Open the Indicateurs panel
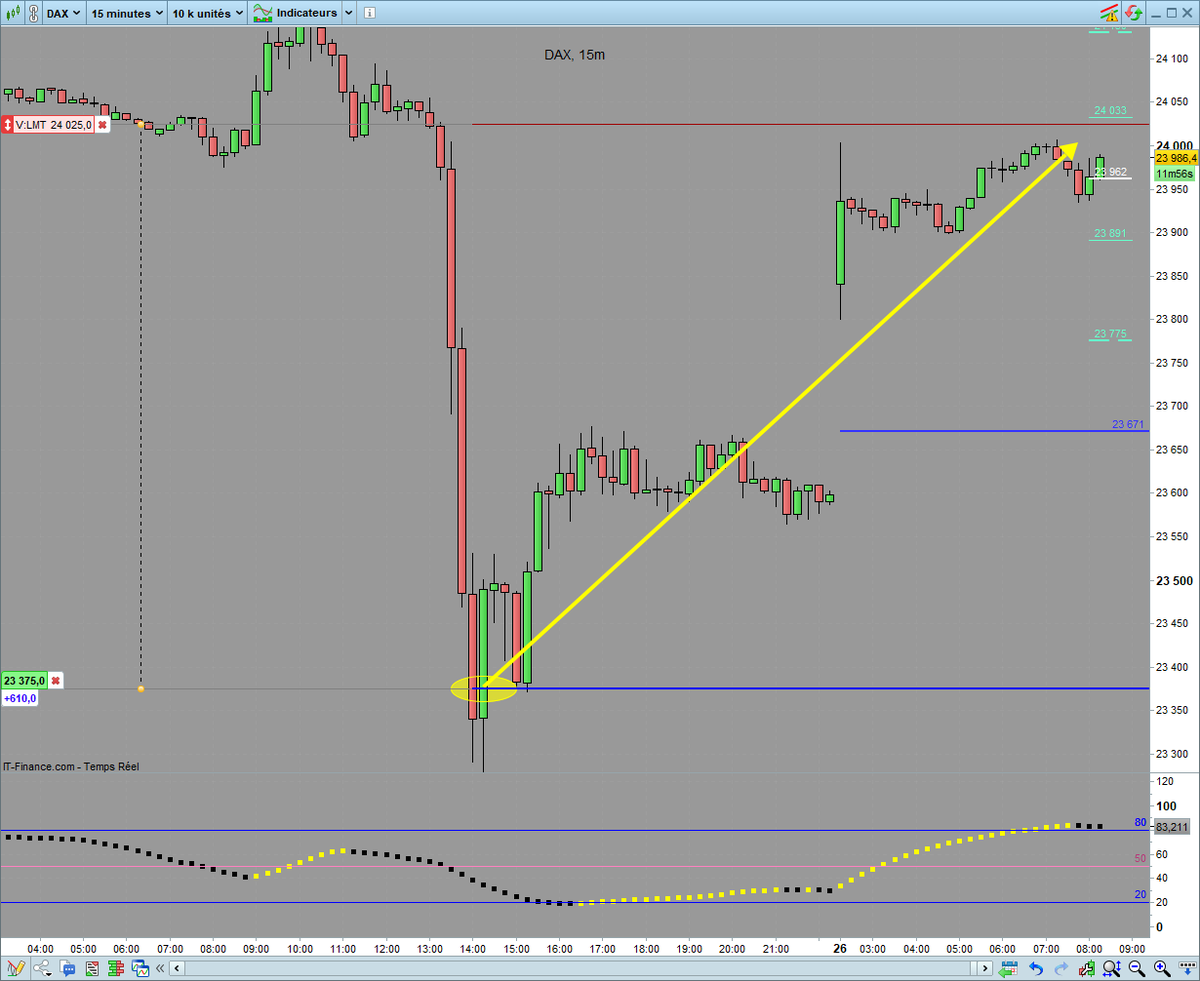Viewport: 1200px width, 981px height. 295,13
